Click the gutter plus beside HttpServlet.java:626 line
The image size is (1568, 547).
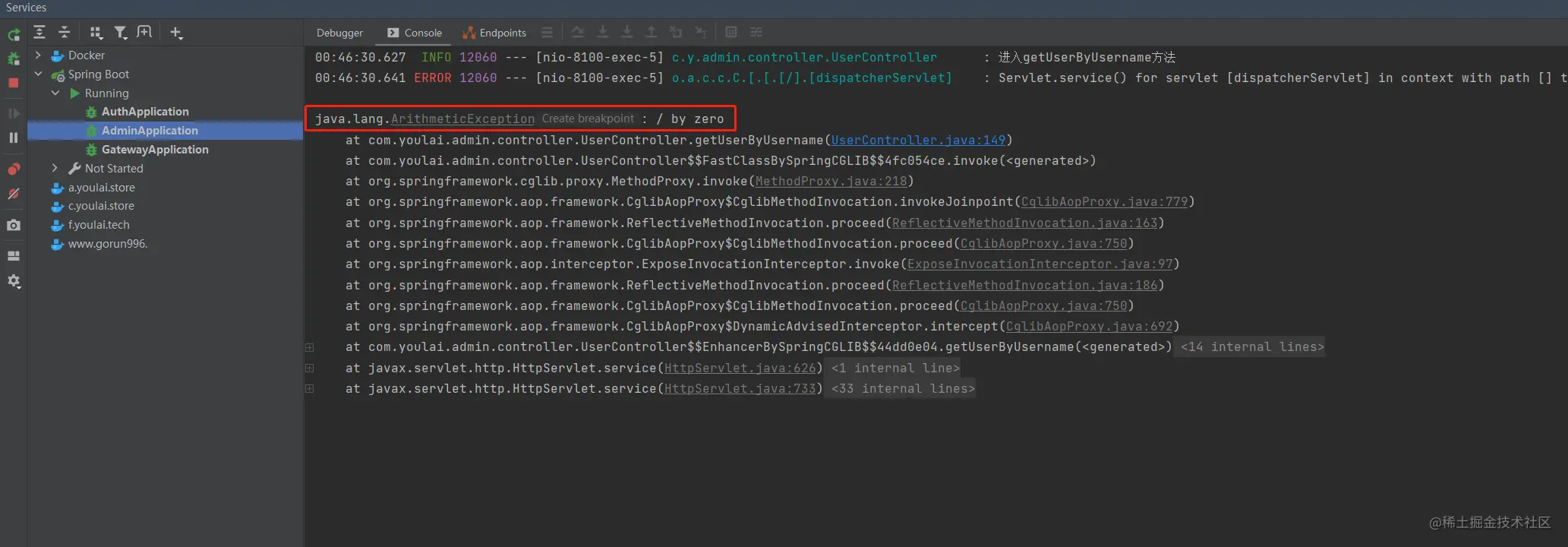pyautogui.click(x=310, y=368)
